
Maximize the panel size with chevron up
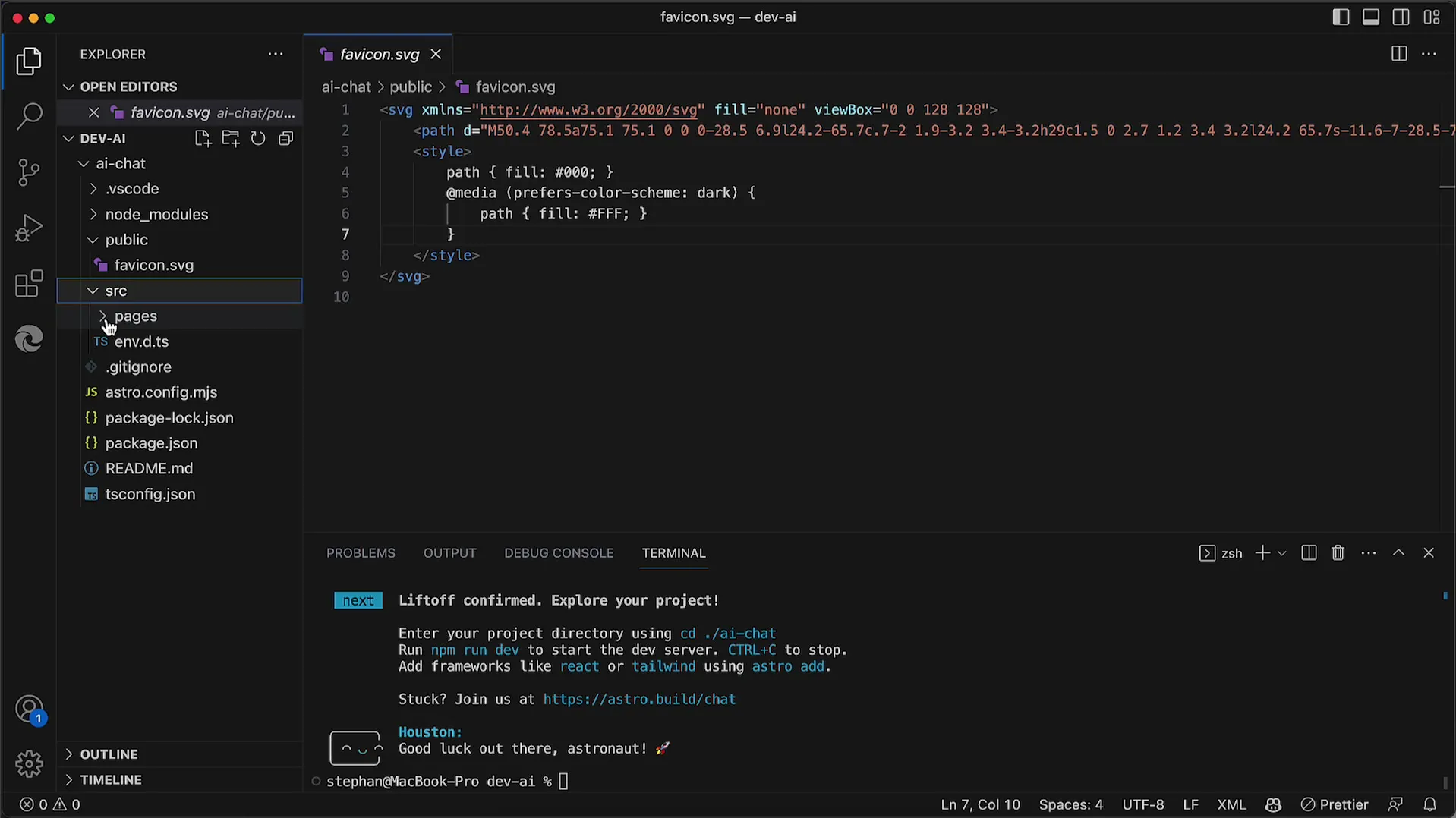1398,553
